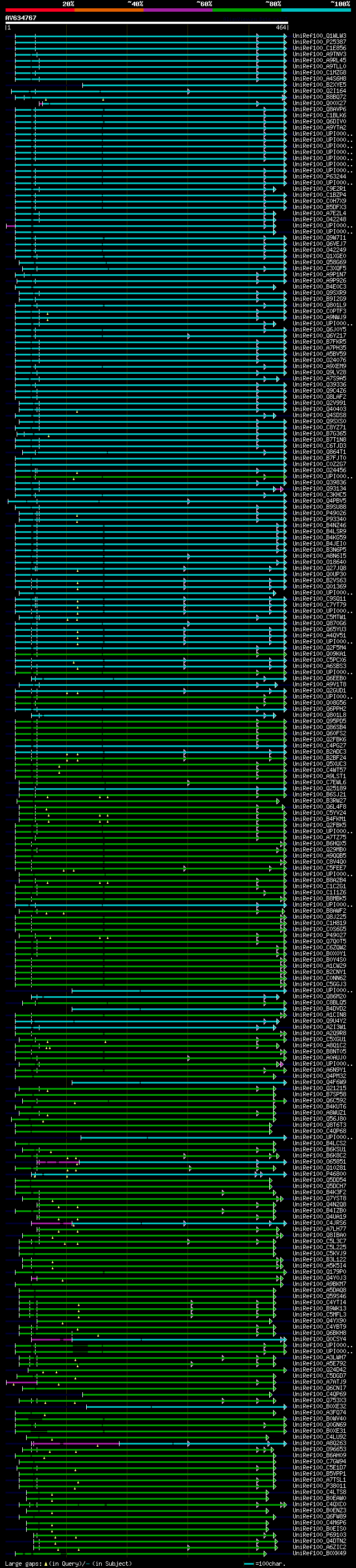This screenshot has width=356, height=1568.
Task: Click the UniRef100_Q6VEJ7 label
Action: (319, 244)
